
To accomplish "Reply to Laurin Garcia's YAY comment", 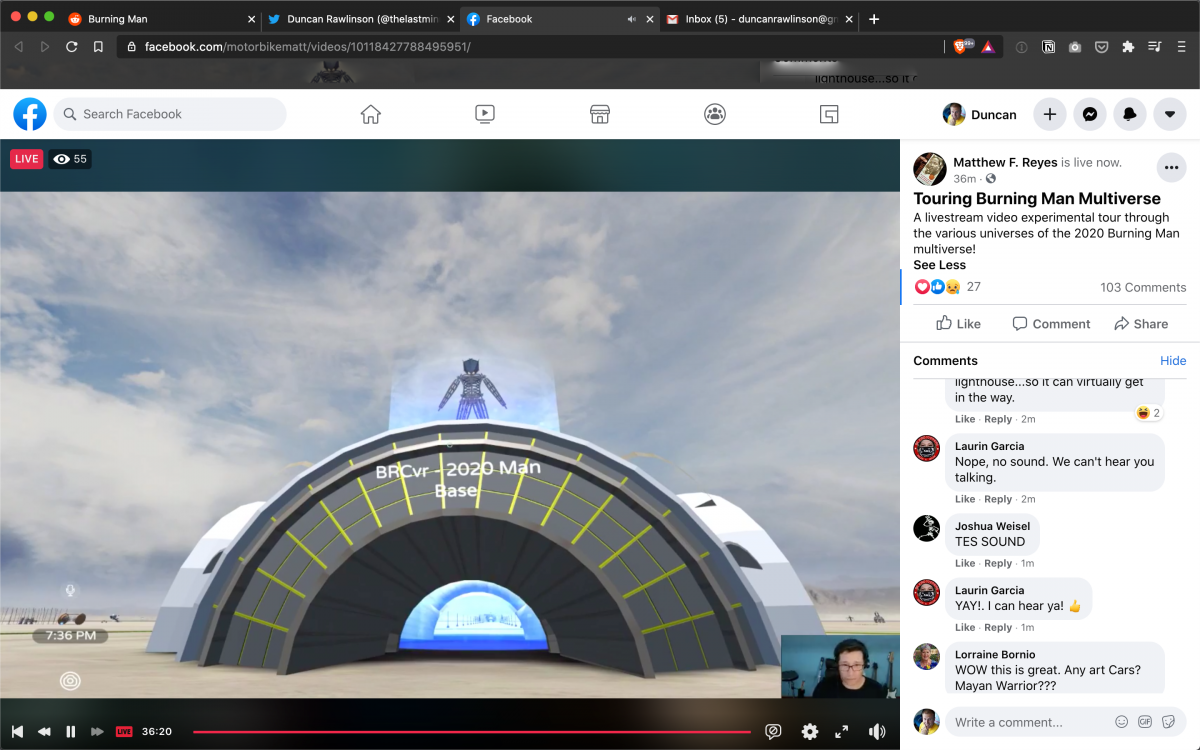I will [998, 627].
